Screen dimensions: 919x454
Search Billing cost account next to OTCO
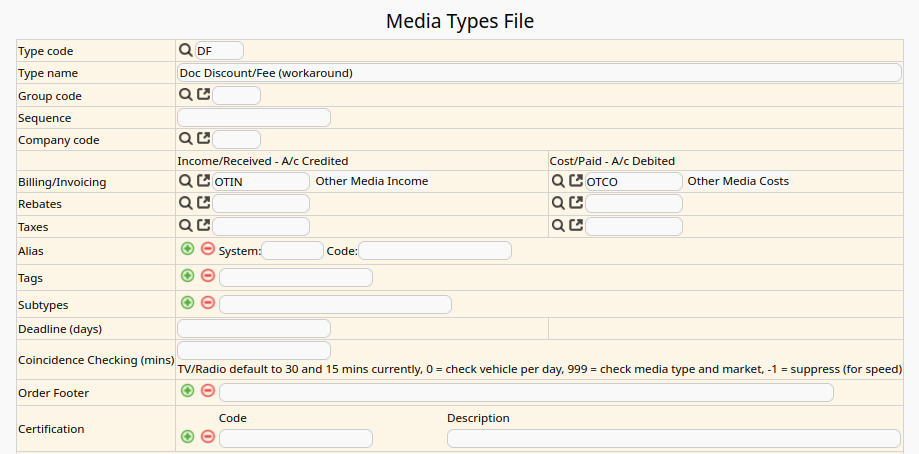point(559,181)
